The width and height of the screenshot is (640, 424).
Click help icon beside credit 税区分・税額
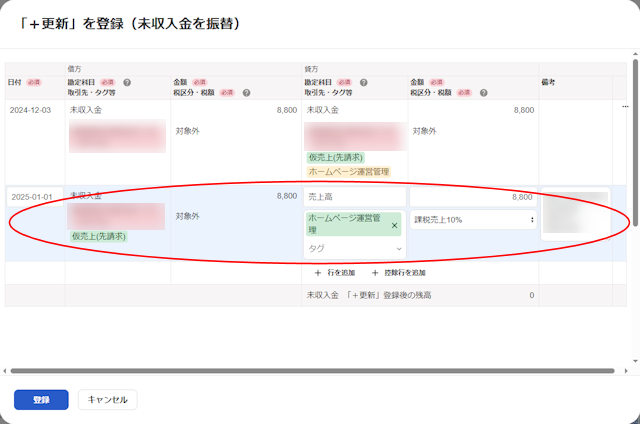tap(482, 92)
